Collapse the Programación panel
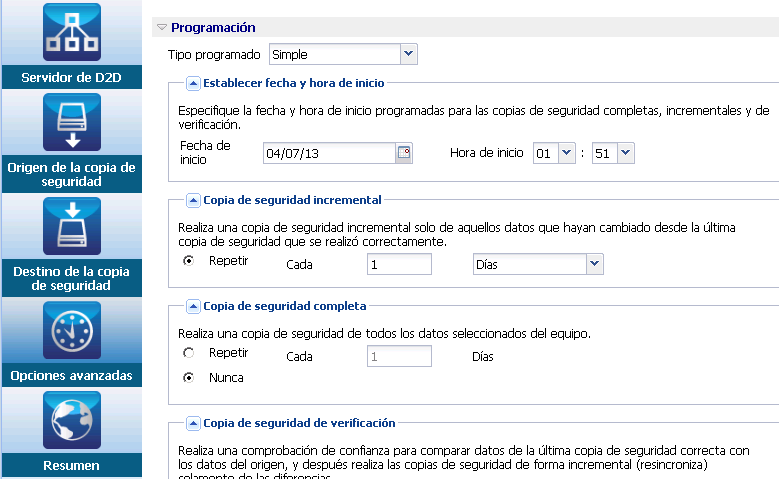 [x=162, y=28]
